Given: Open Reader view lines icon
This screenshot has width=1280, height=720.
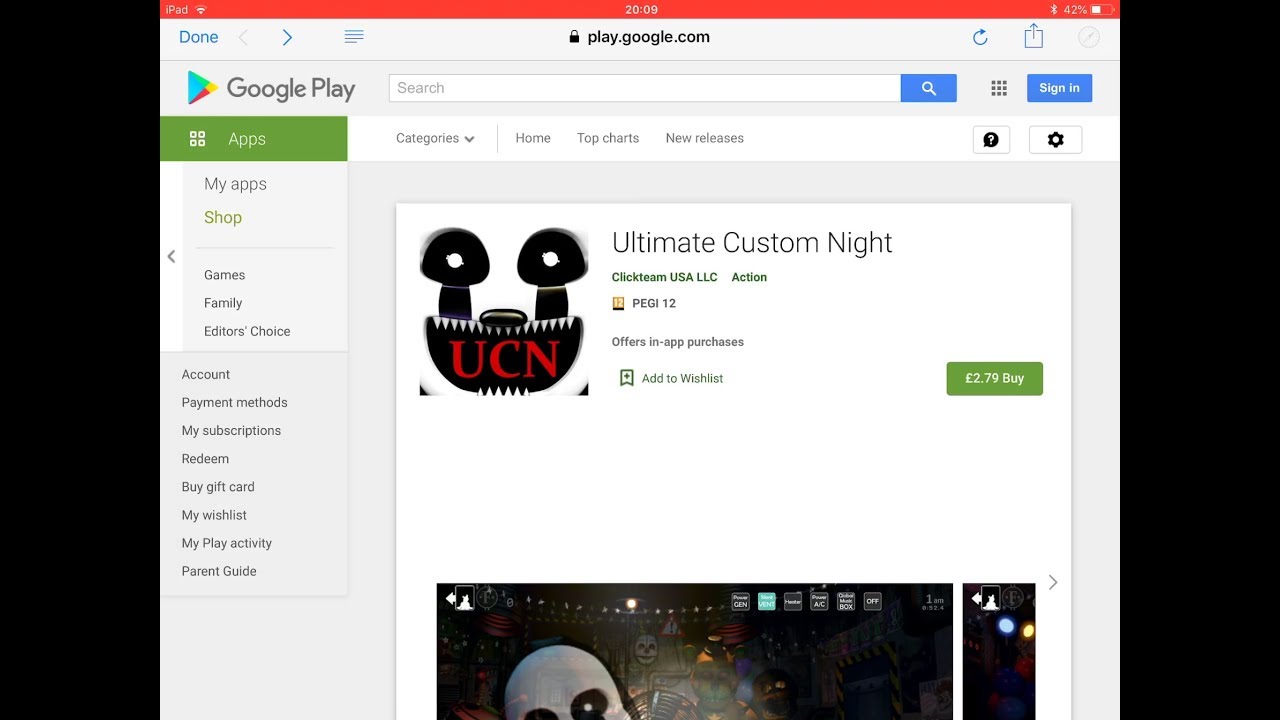Looking at the screenshot, I should tap(353, 37).
